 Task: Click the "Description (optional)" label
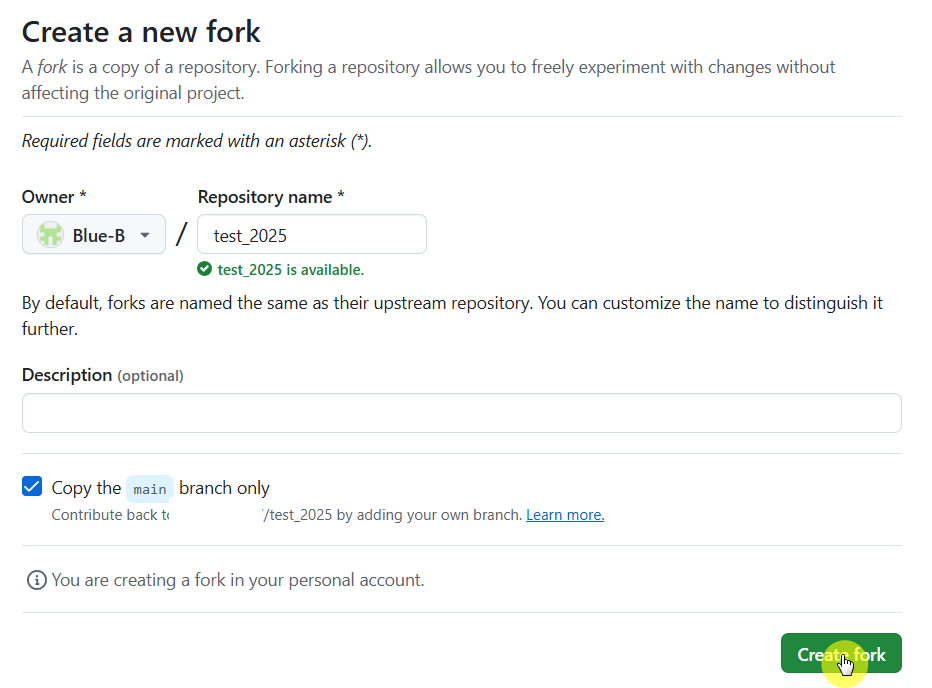pyautogui.click(x=102, y=375)
